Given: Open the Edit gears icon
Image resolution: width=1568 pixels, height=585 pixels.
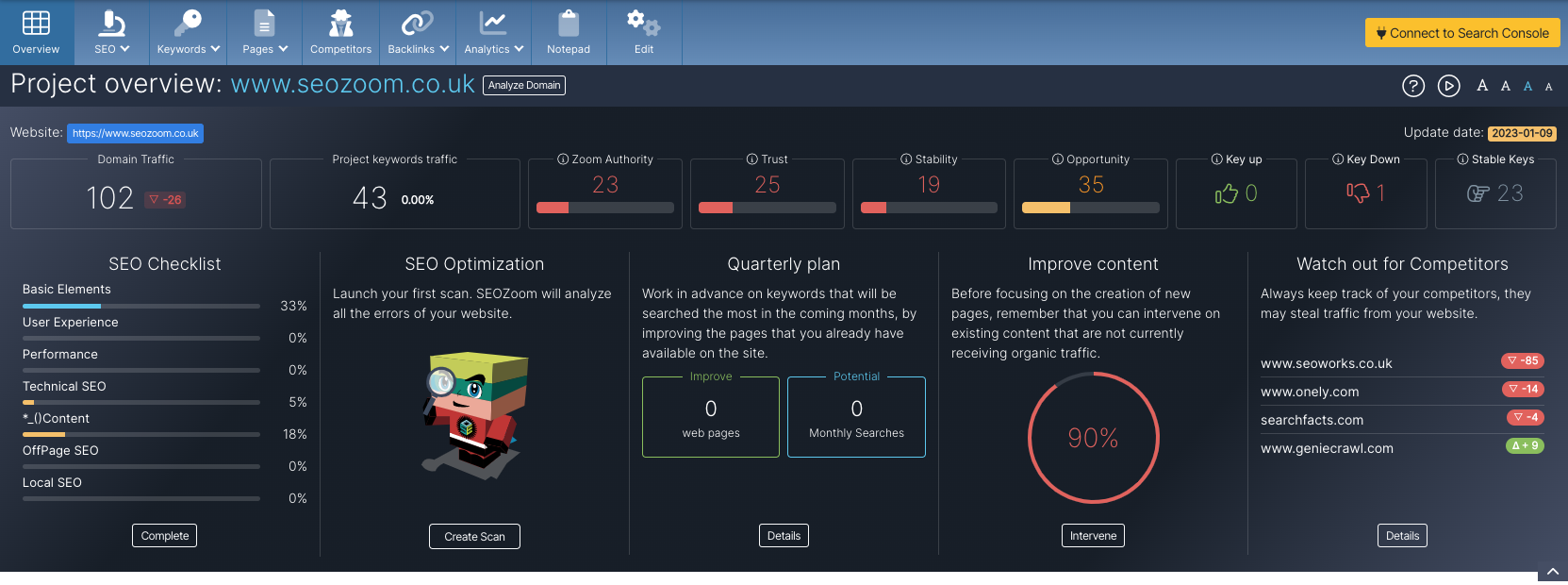Looking at the screenshot, I should point(644,23).
